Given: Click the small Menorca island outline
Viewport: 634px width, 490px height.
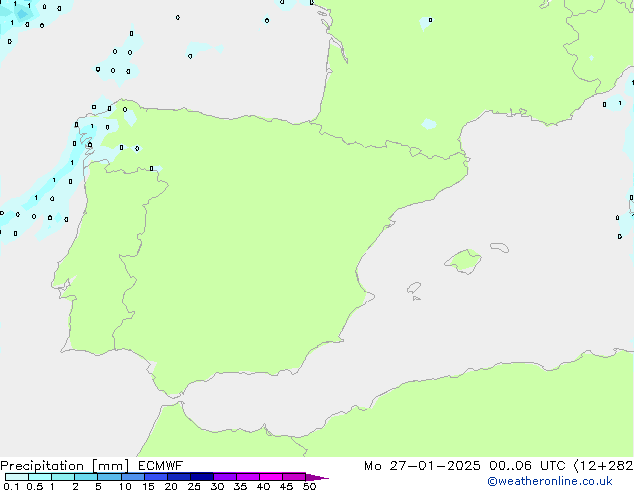Looking at the screenshot, I should pyautogui.click(x=498, y=246).
